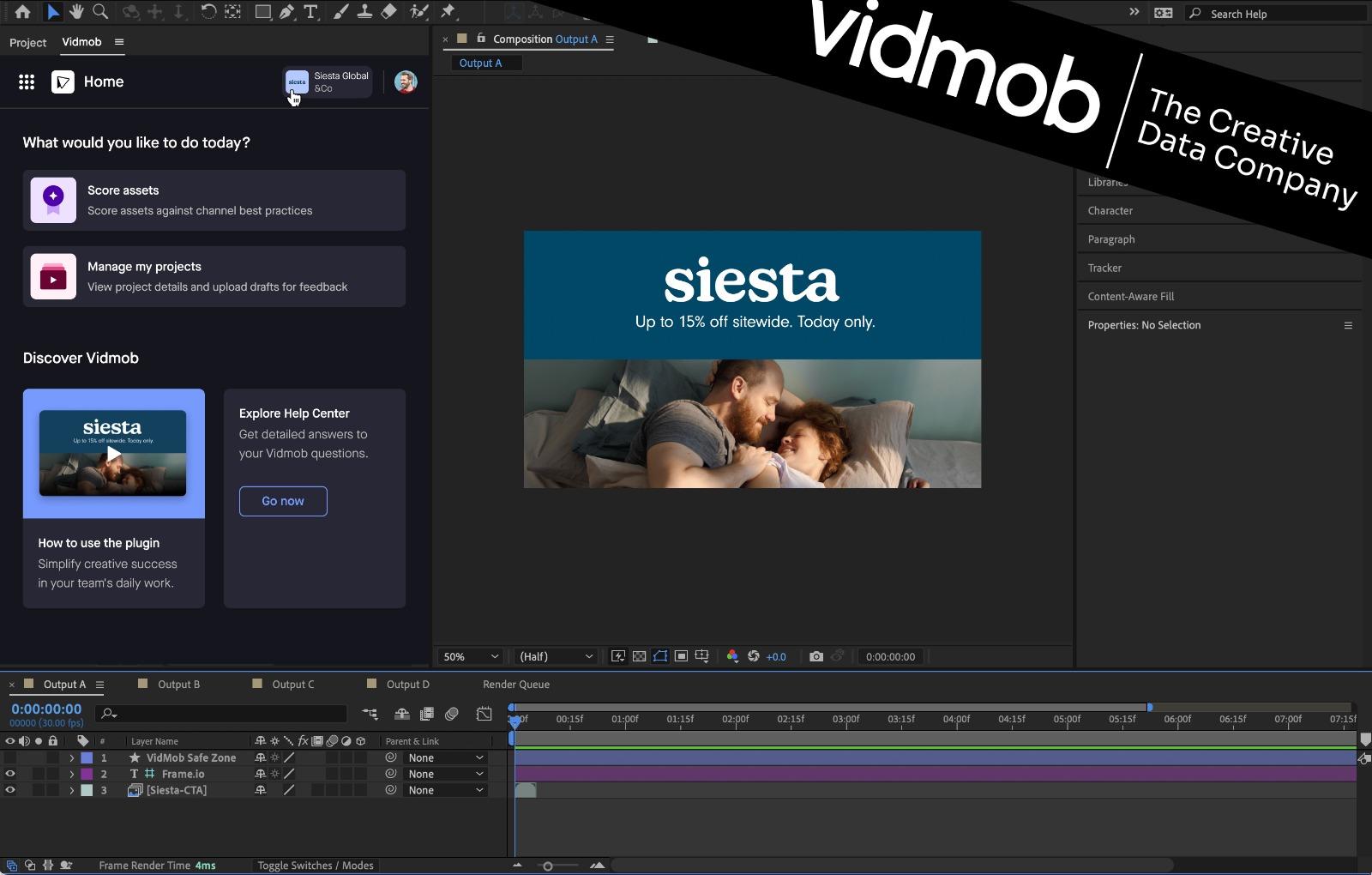Click the Go now button
Image resolution: width=1372 pixels, height=875 pixels.
tap(283, 501)
